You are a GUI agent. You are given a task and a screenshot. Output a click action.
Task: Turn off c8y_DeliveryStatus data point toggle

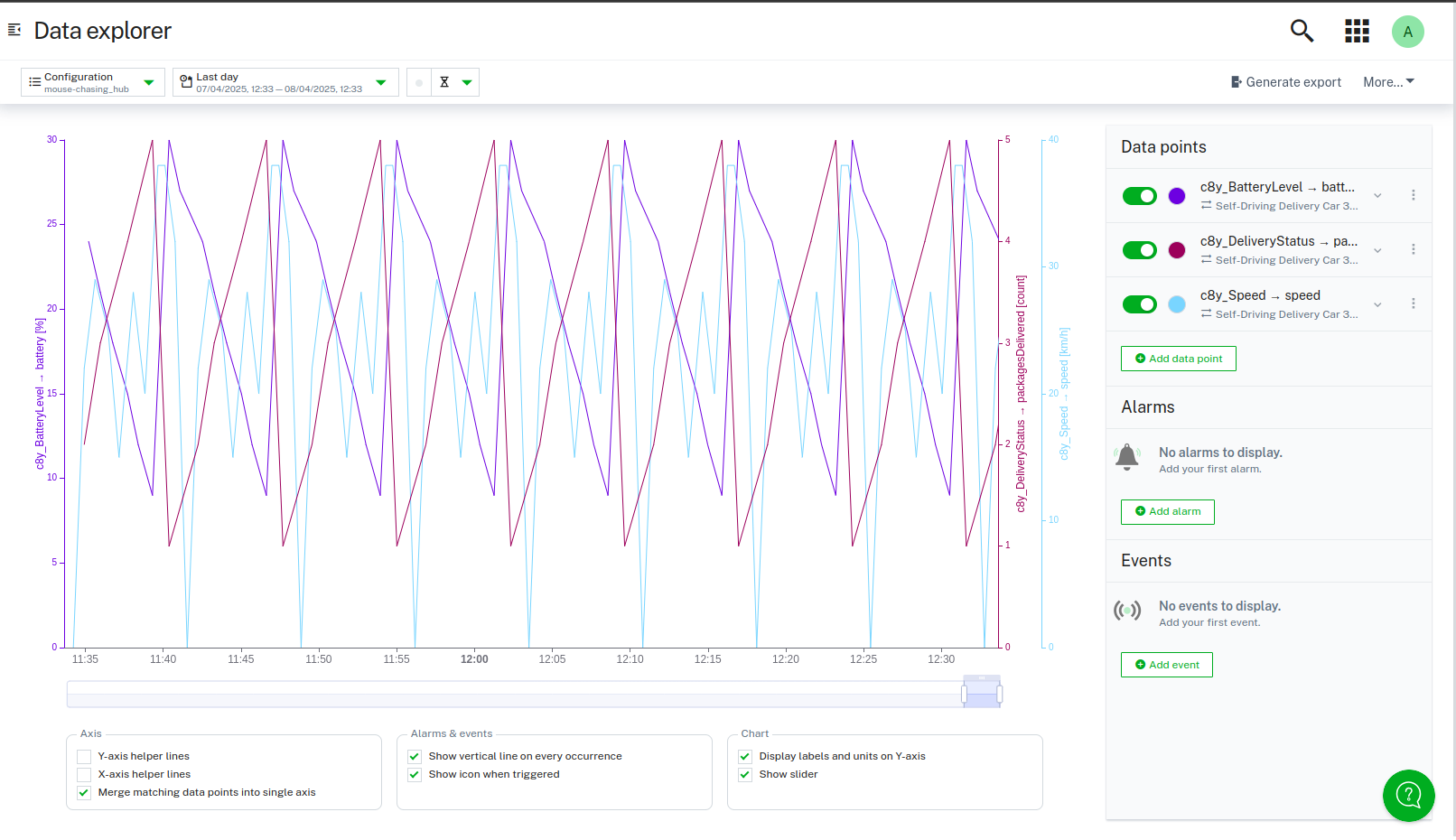1139,250
